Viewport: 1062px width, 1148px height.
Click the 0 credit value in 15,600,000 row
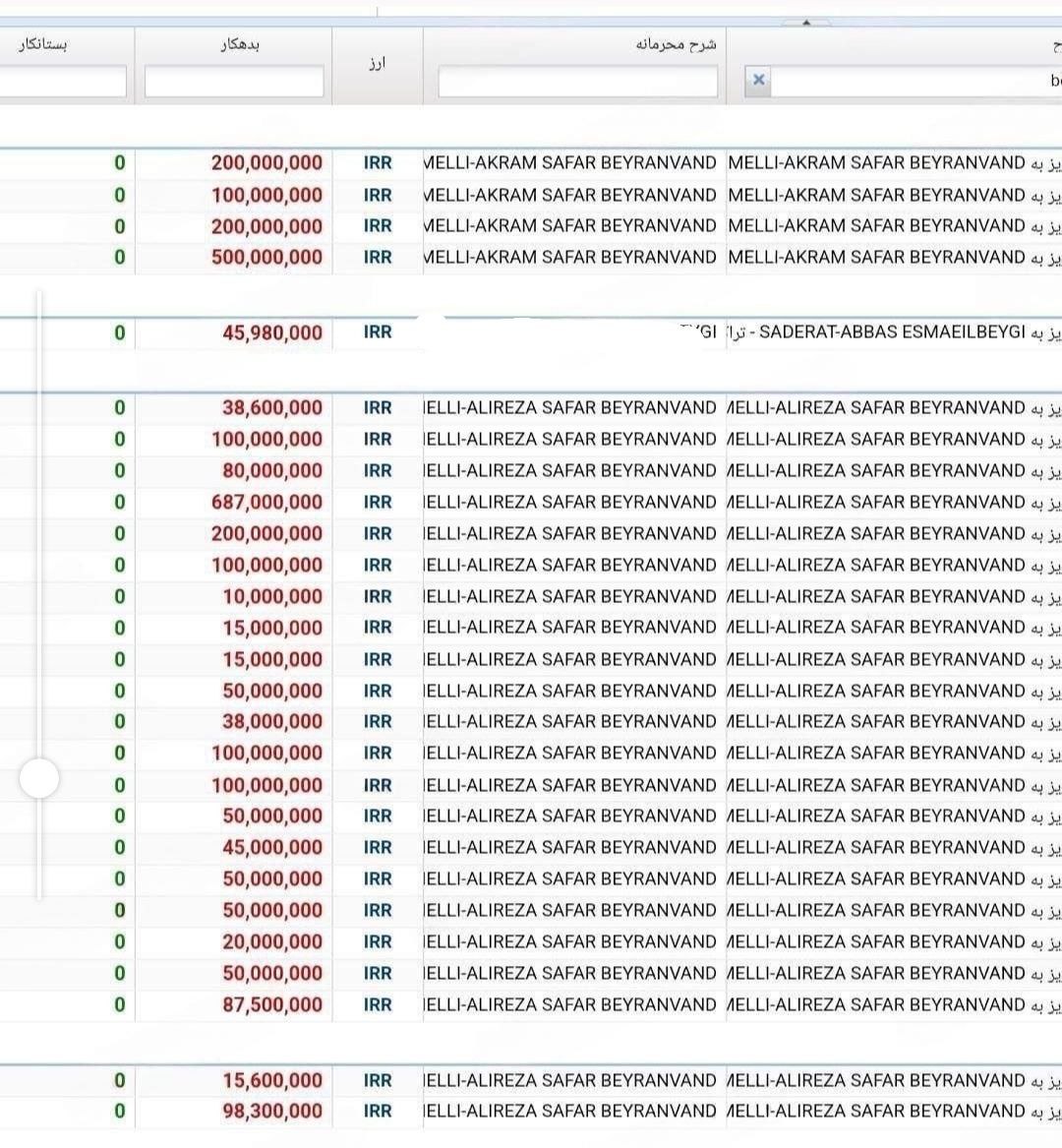tap(120, 1081)
